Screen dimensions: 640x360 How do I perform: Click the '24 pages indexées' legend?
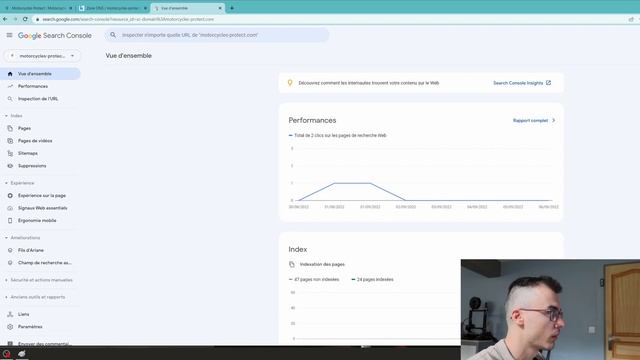pyautogui.click(x=372, y=280)
